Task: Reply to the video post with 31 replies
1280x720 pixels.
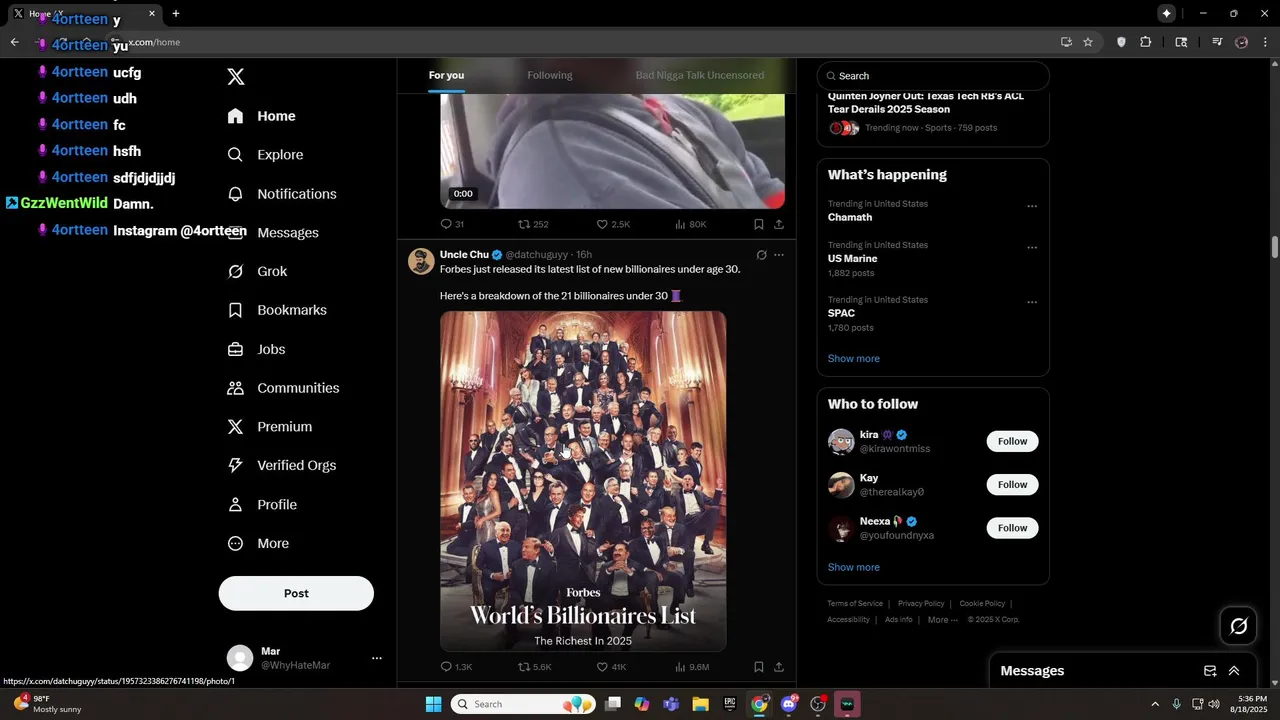Action: click(452, 224)
